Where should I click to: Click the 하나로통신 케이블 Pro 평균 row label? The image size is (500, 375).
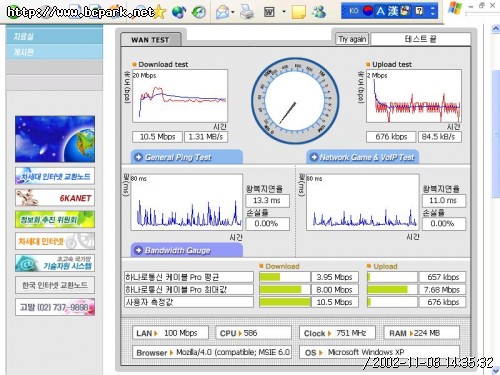click(189, 277)
